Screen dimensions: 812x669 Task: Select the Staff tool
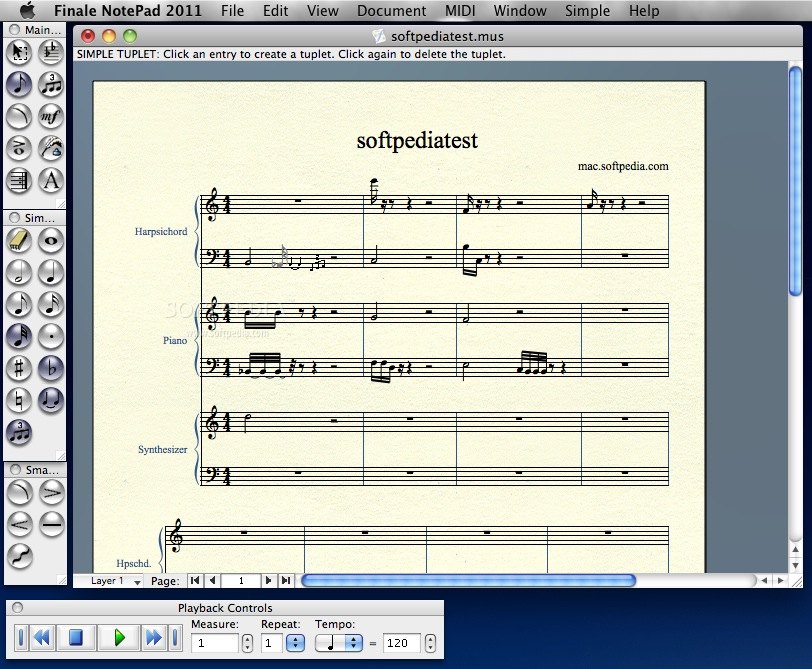click(18, 181)
